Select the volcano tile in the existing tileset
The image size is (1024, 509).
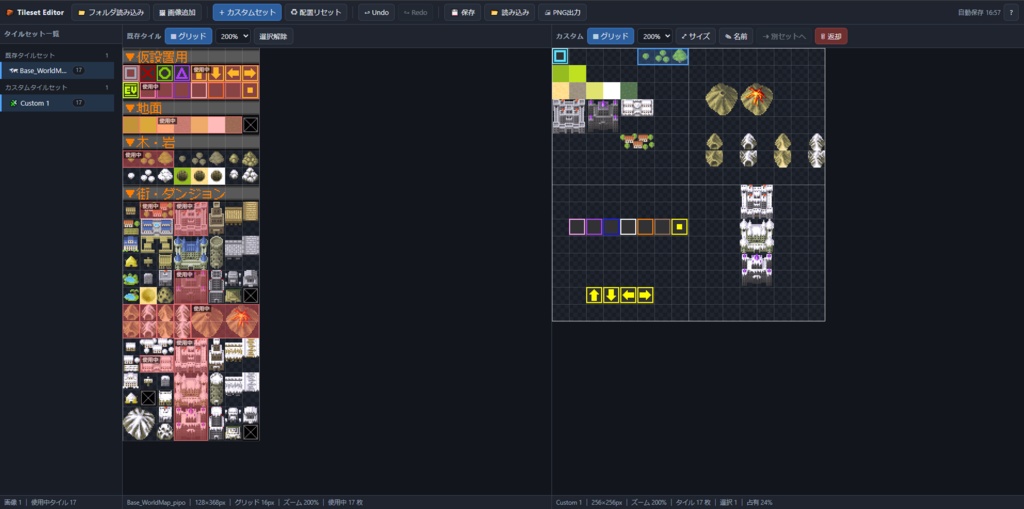pos(242,321)
